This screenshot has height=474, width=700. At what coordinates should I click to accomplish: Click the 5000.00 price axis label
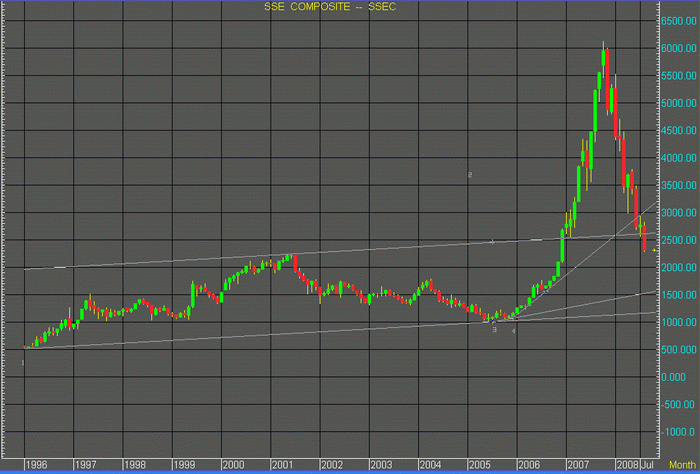coord(679,103)
